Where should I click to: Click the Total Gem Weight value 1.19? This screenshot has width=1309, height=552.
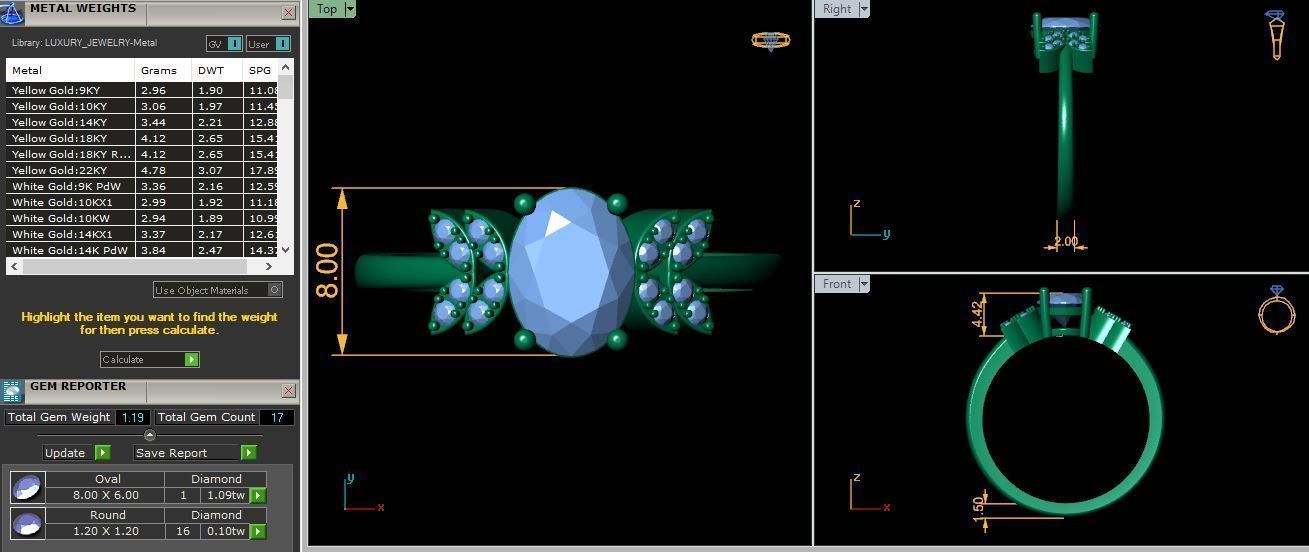133,417
